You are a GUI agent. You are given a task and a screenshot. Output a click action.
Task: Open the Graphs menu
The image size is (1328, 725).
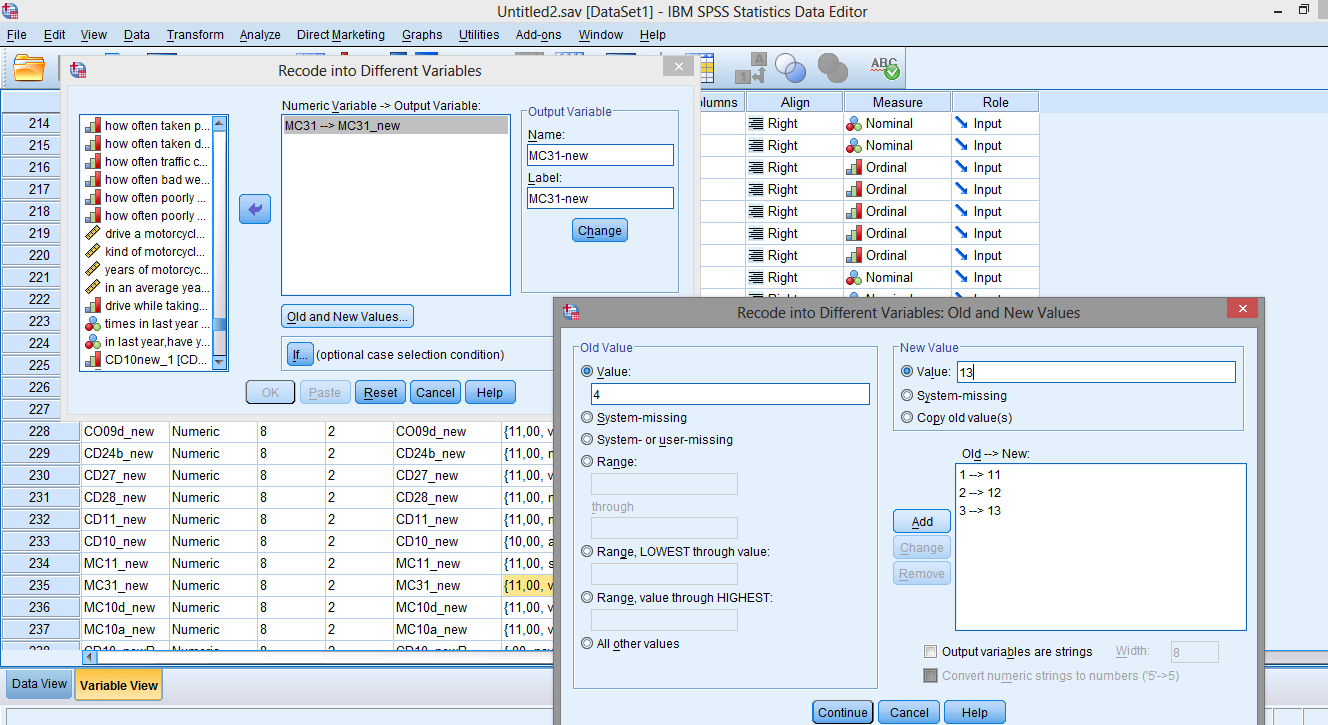422,34
